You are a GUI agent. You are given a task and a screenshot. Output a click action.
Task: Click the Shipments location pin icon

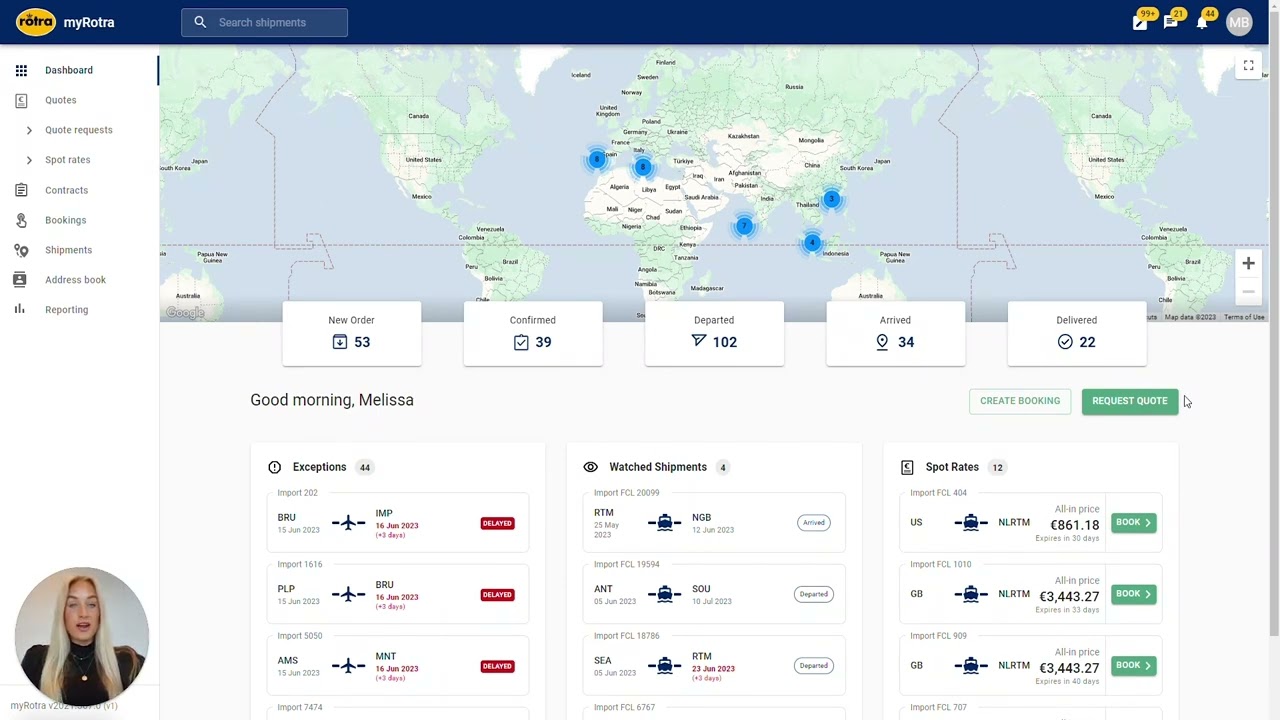21,250
